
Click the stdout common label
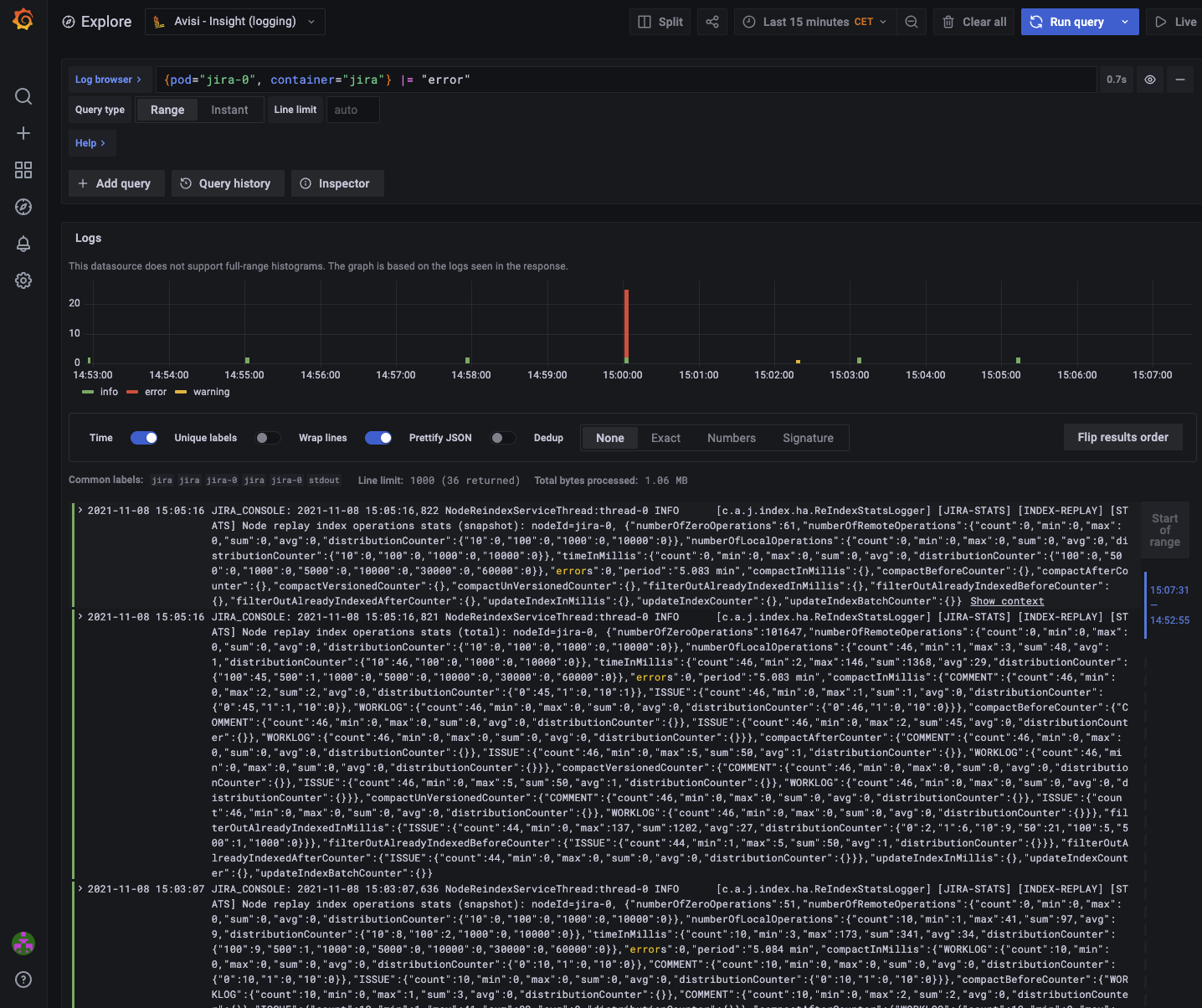[x=324, y=481]
